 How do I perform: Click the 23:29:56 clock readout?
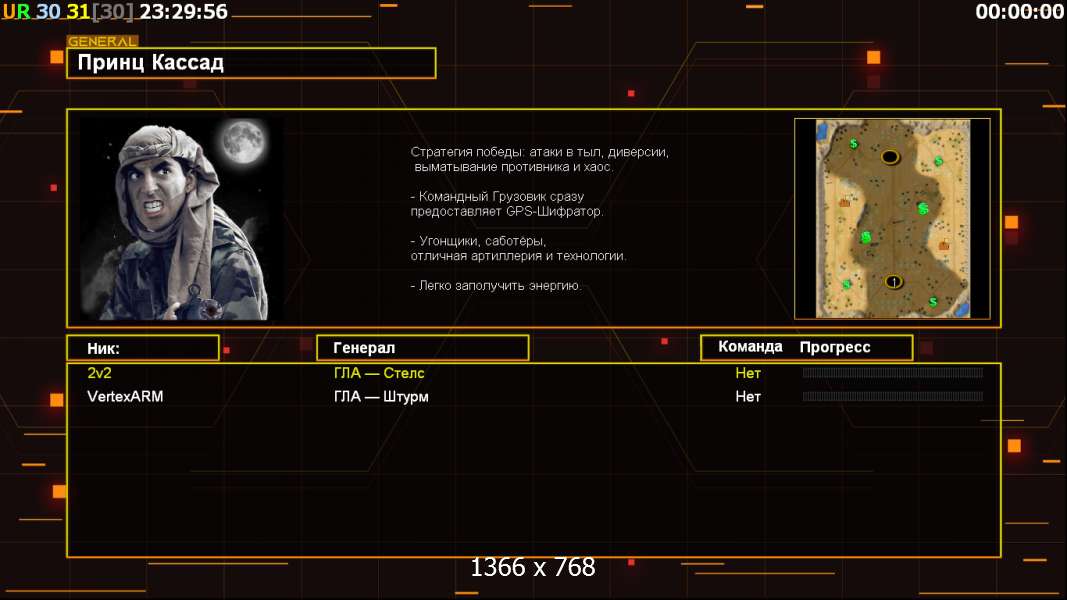pyautogui.click(x=184, y=12)
